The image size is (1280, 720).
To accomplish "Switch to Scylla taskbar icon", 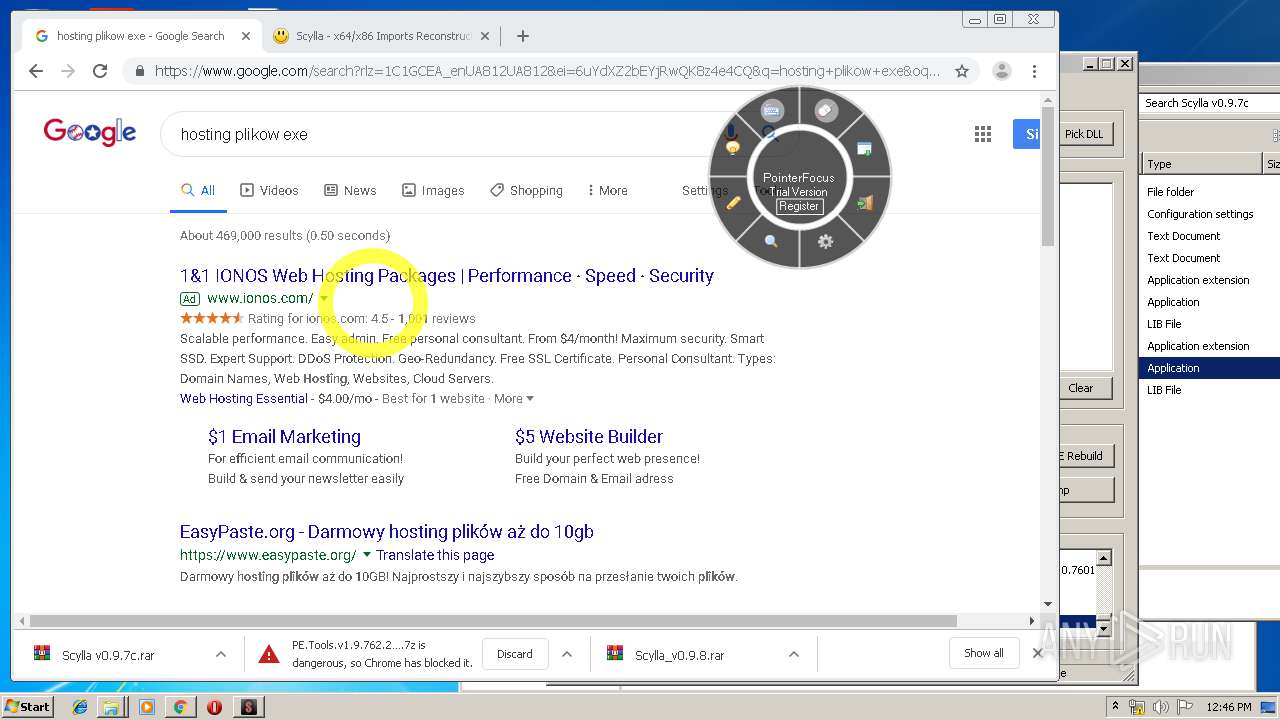I will [248, 707].
